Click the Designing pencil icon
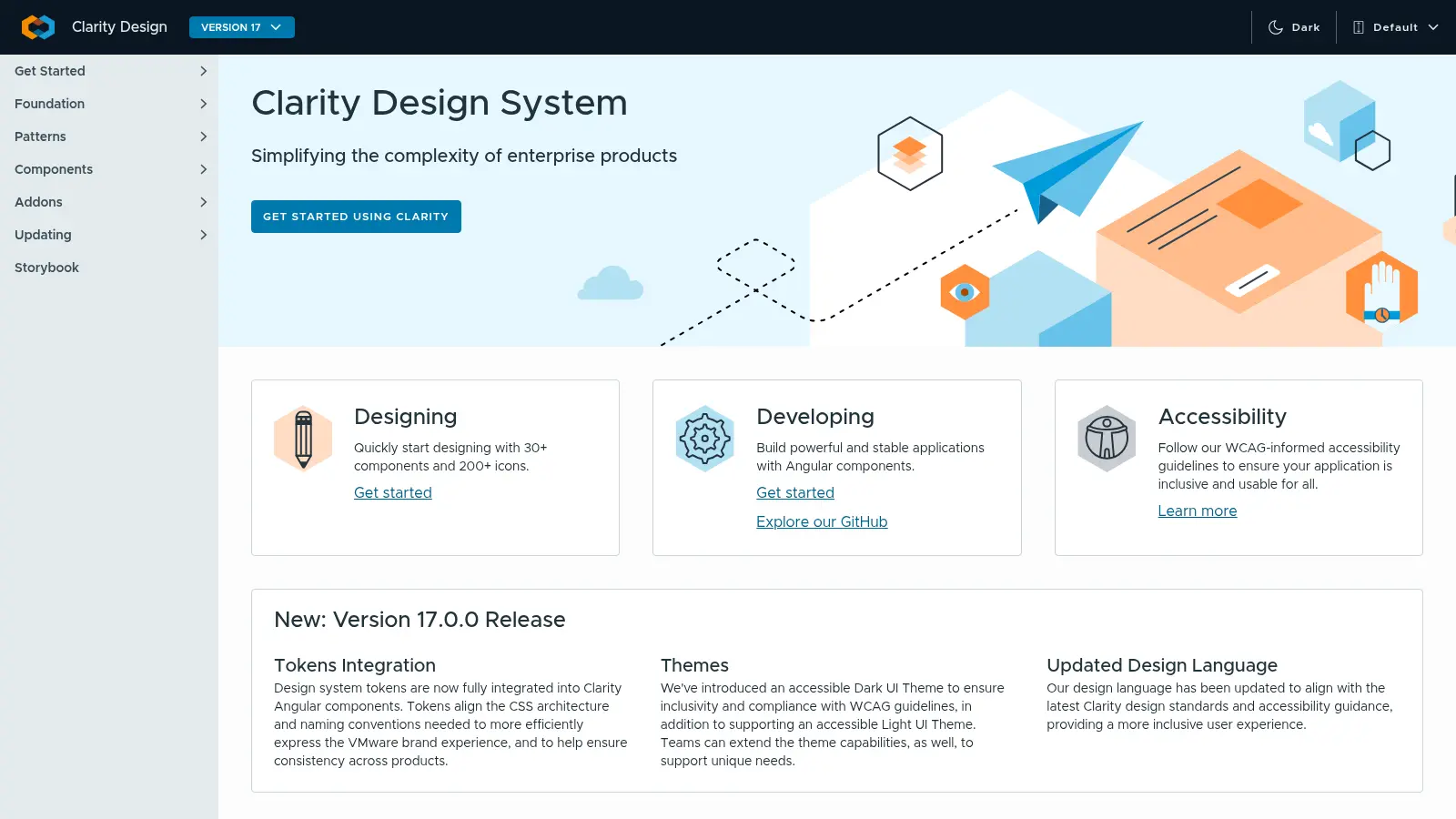This screenshot has height=819, width=1456. tap(303, 439)
